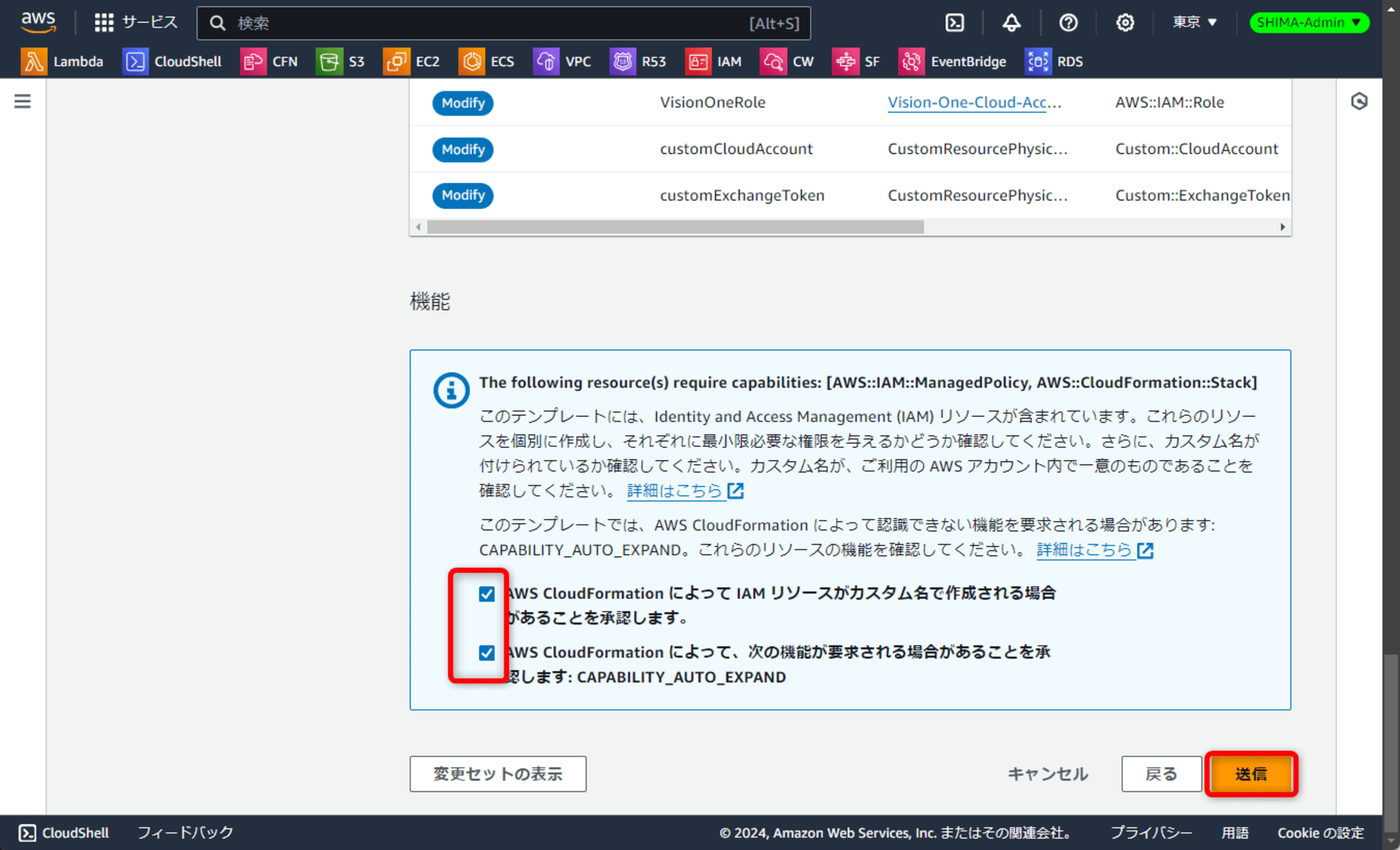The image size is (1400, 850).
Task: Click the Modify badge for customExchangeToken
Action: [463, 195]
